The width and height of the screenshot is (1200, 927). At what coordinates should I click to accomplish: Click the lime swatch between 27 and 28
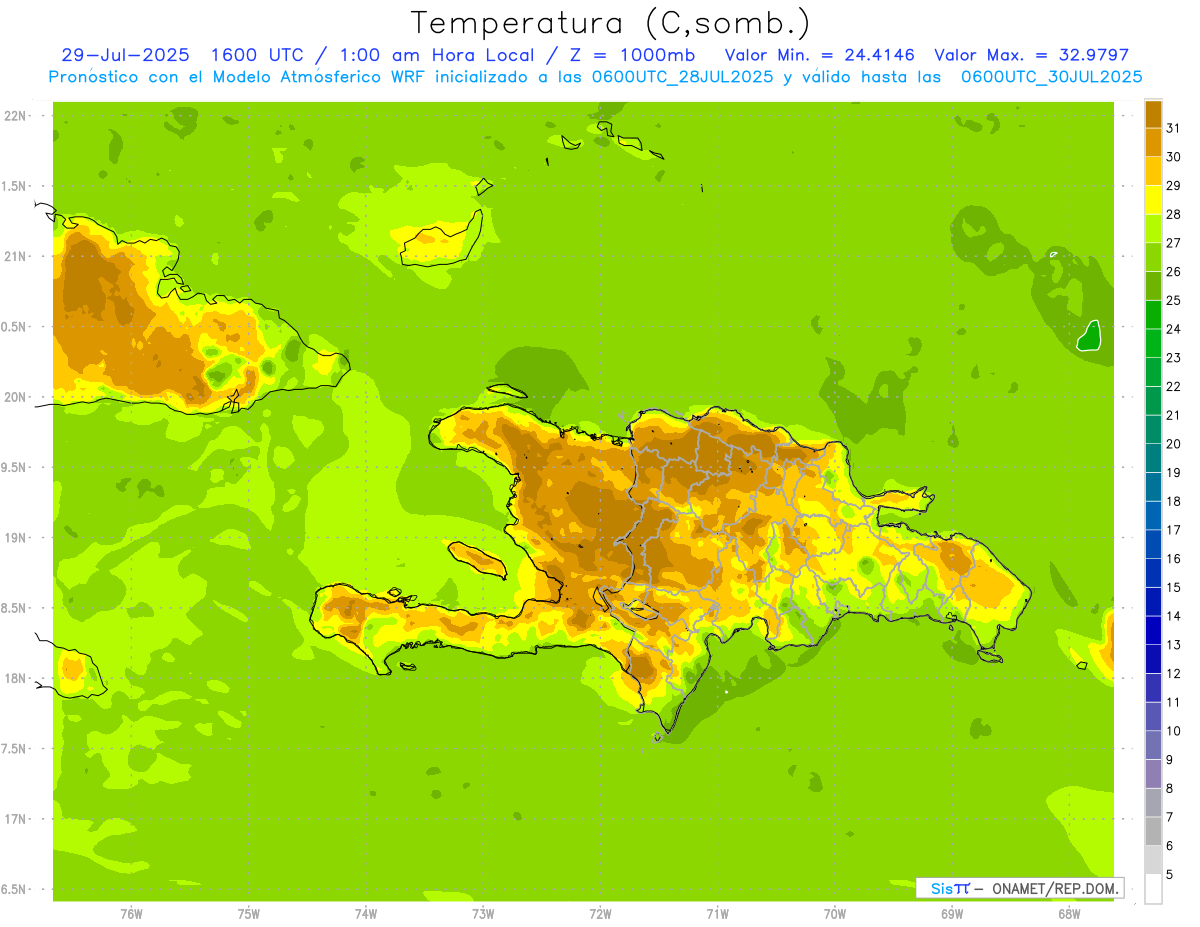[x=1153, y=228]
